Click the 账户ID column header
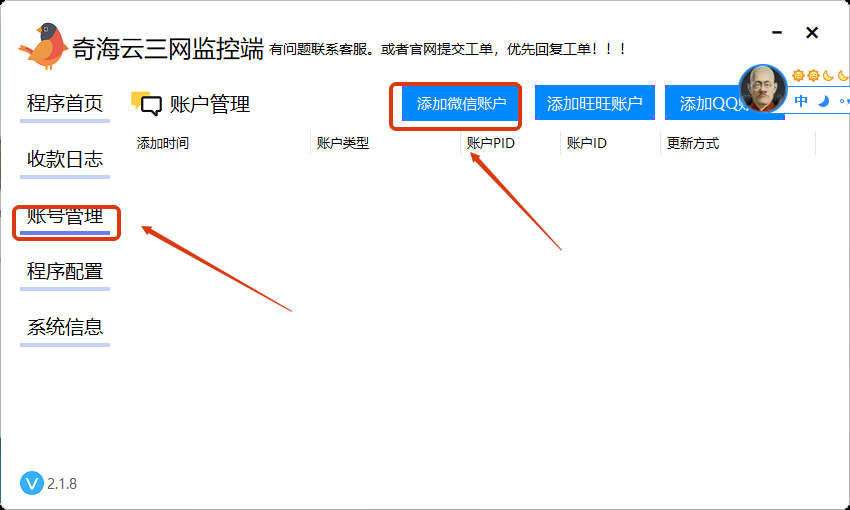850x510 pixels. tap(586, 143)
